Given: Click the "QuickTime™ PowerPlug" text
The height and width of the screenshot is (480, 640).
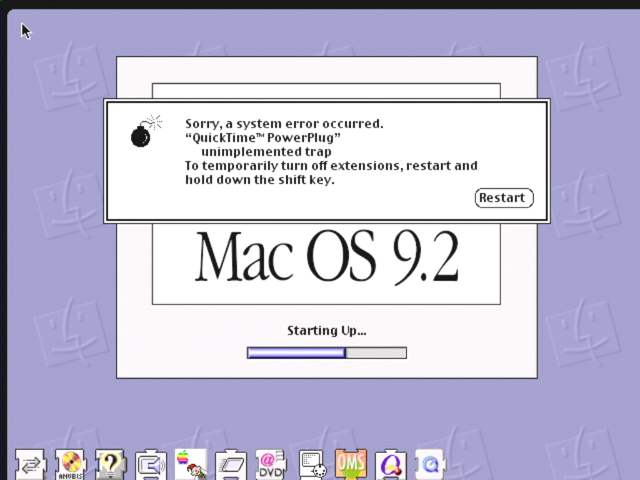Looking at the screenshot, I should (x=263, y=138).
